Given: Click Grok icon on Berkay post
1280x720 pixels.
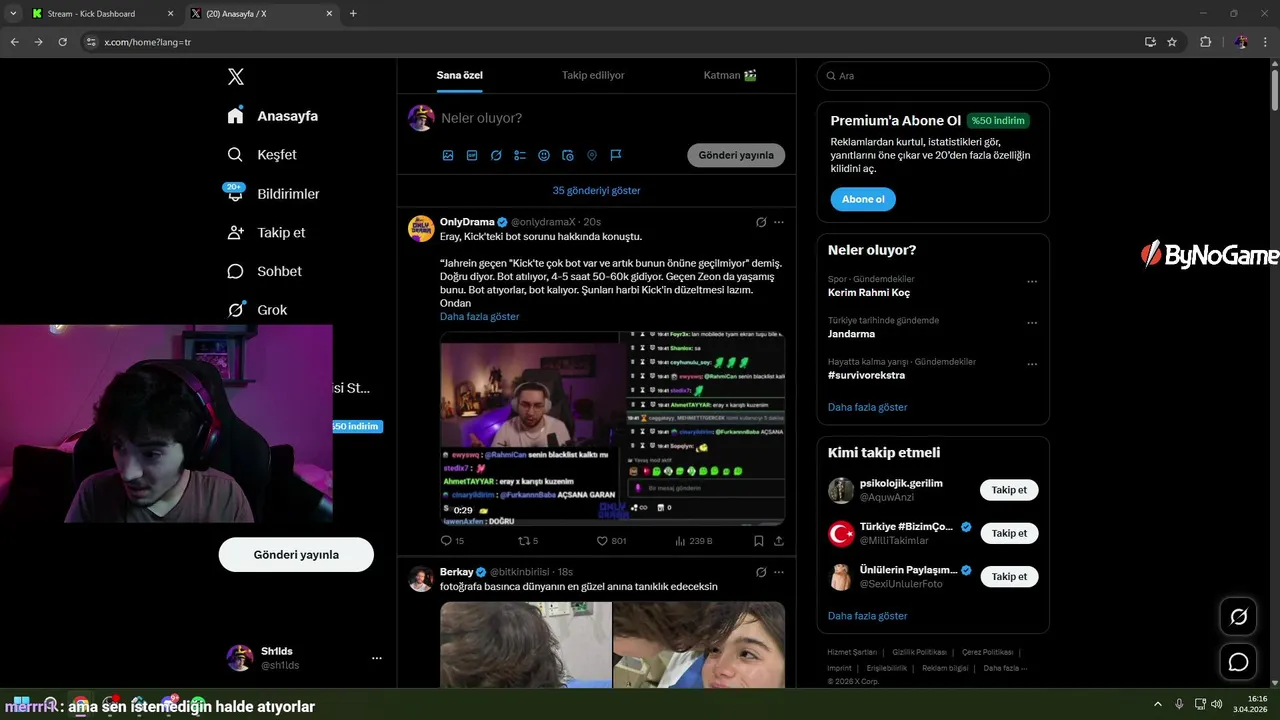Looking at the screenshot, I should click(x=761, y=572).
